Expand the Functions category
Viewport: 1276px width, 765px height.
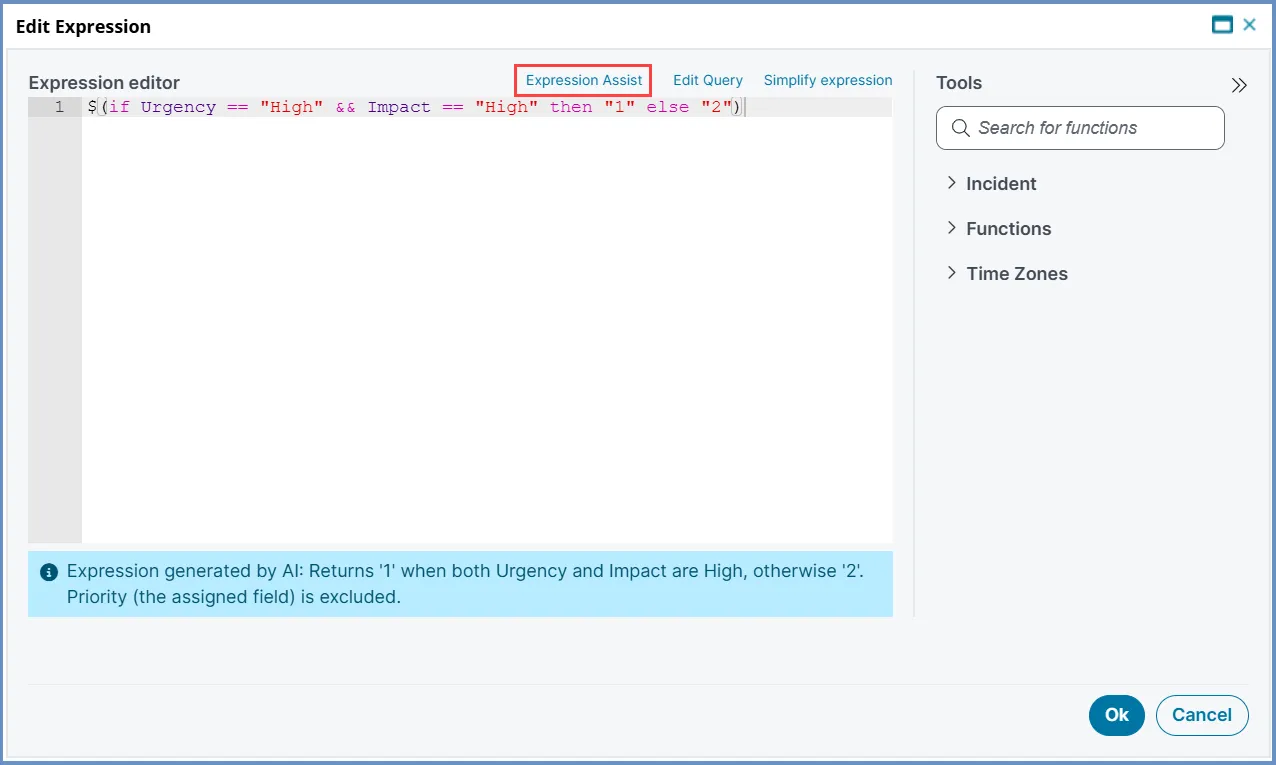[x=952, y=228]
